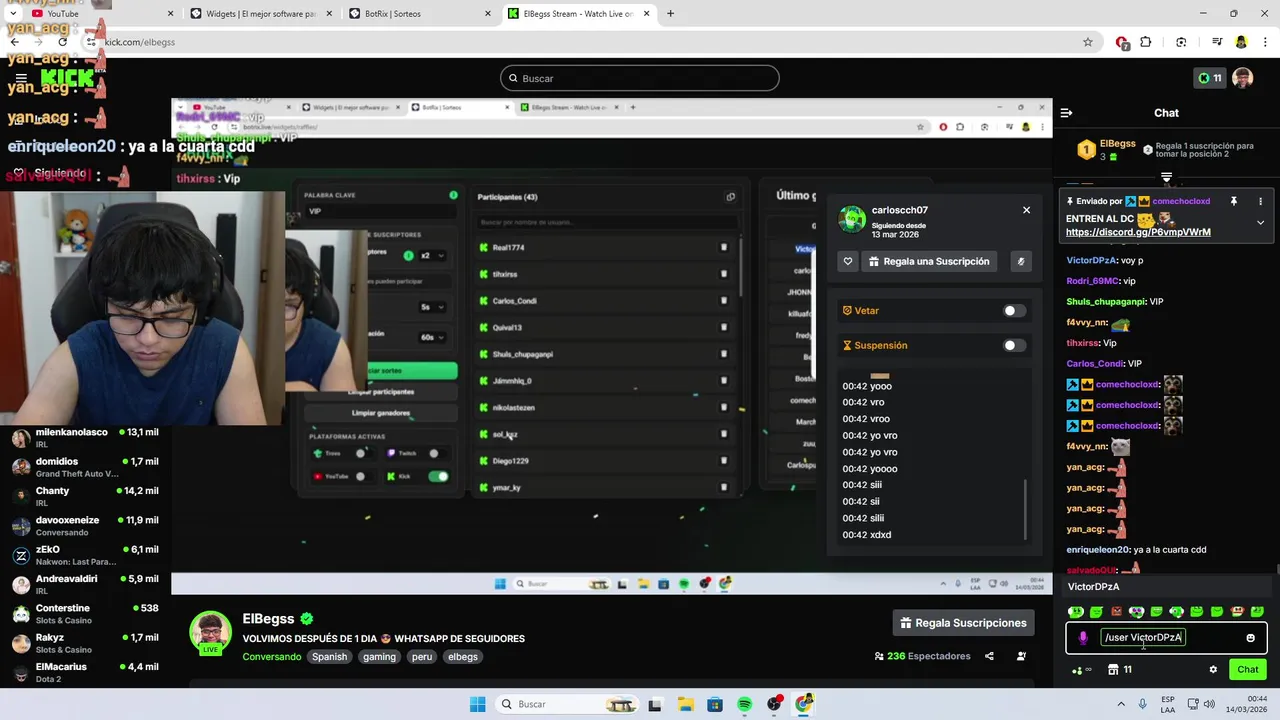Click the elbegs tag
The width and height of the screenshot is (1280, 720).
coord(463,657)
